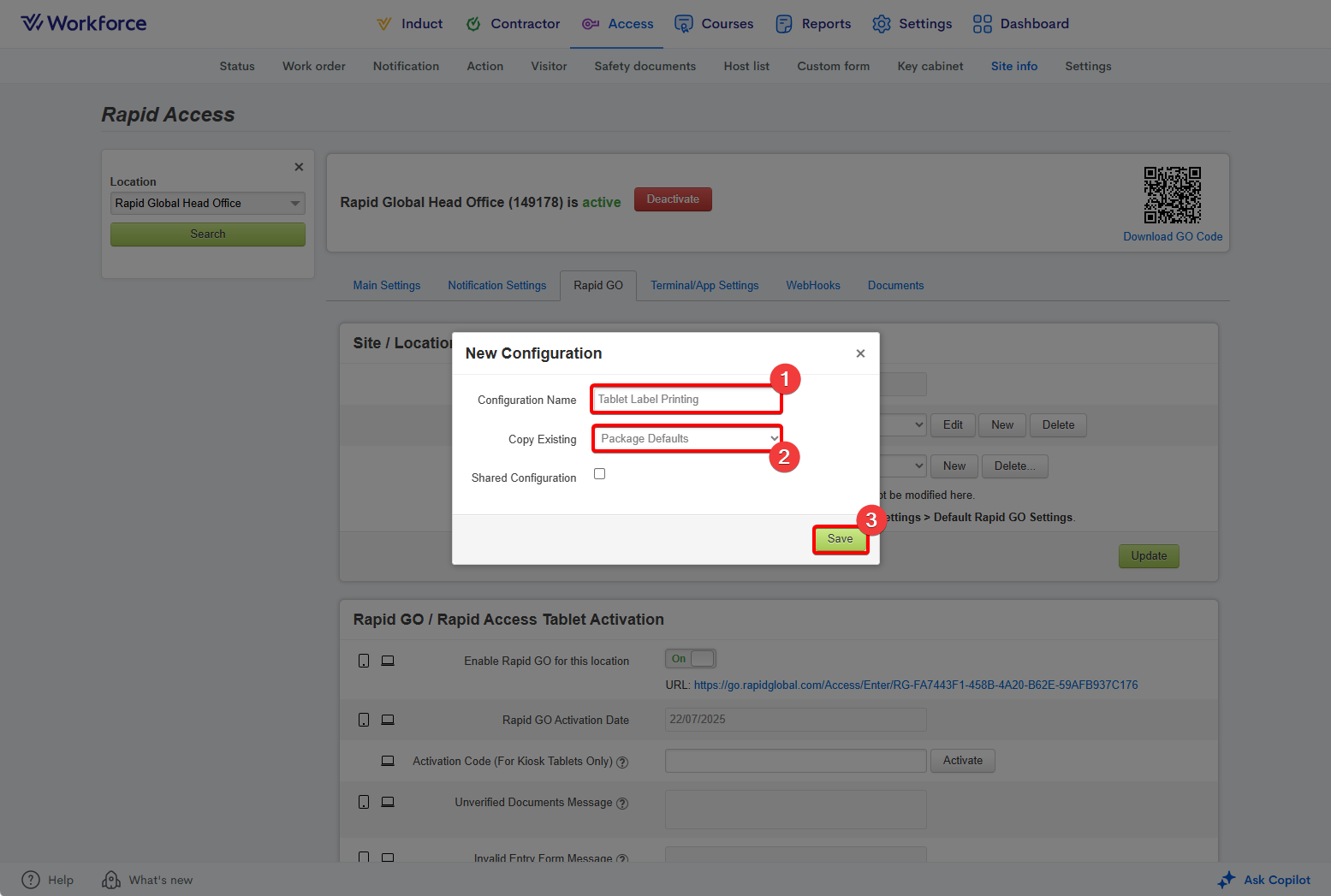This screenshot has width=1331, height=896.
Task: Switch to Terminal/App Settings tab
Action: click(704, 286)
